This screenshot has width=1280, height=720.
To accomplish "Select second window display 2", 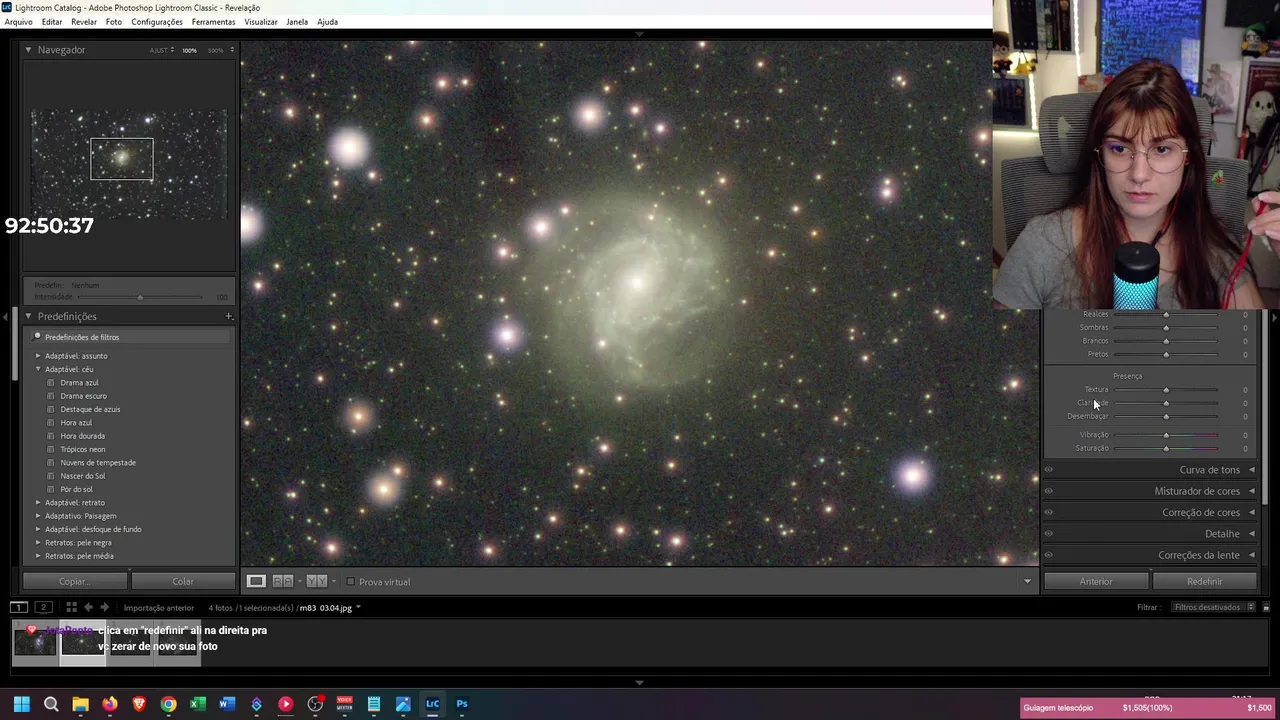I will pyautogui.click(x=43, y=607).
